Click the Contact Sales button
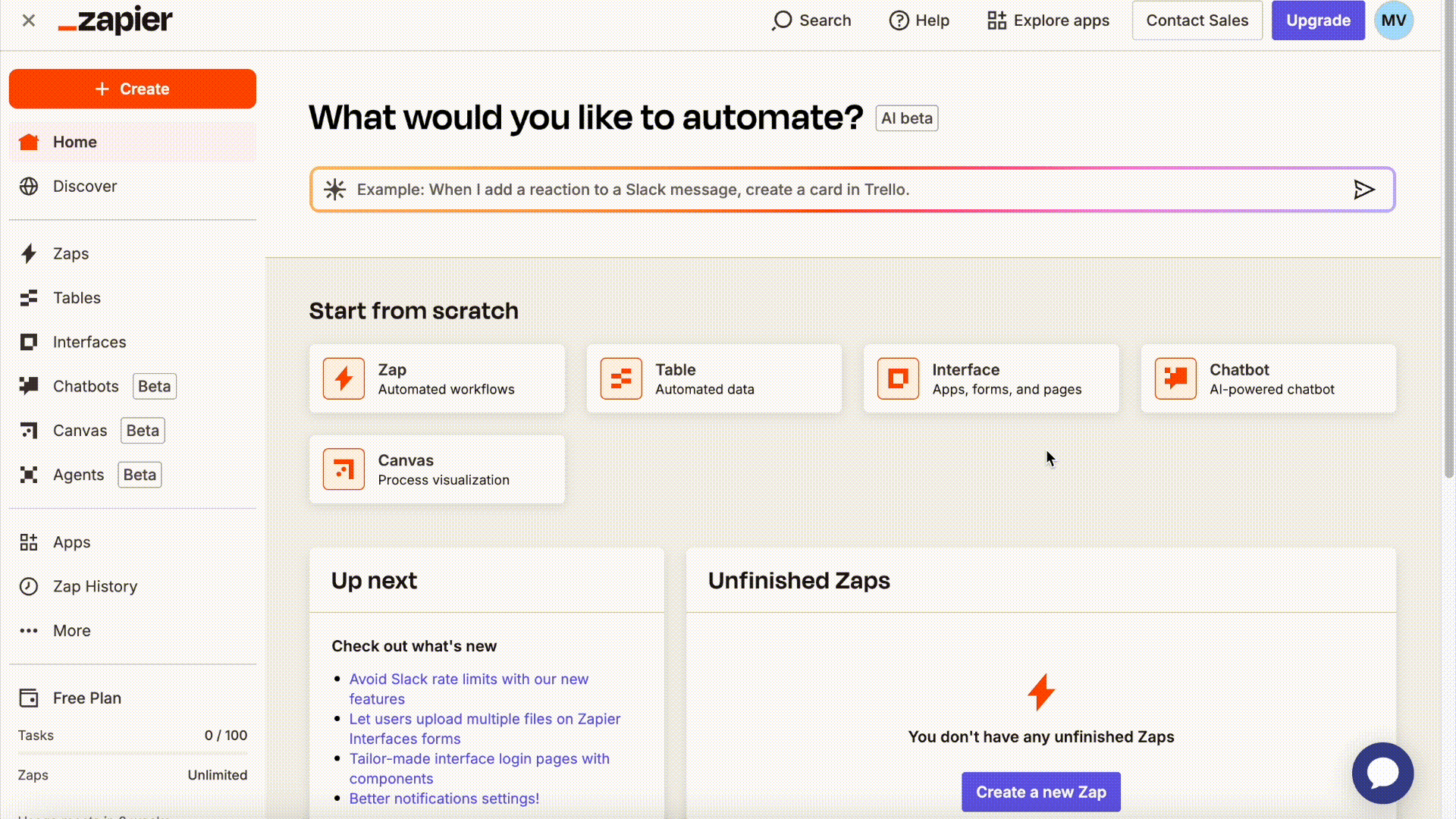Viewport: 1456px width, 819px height. point(1197,20)
